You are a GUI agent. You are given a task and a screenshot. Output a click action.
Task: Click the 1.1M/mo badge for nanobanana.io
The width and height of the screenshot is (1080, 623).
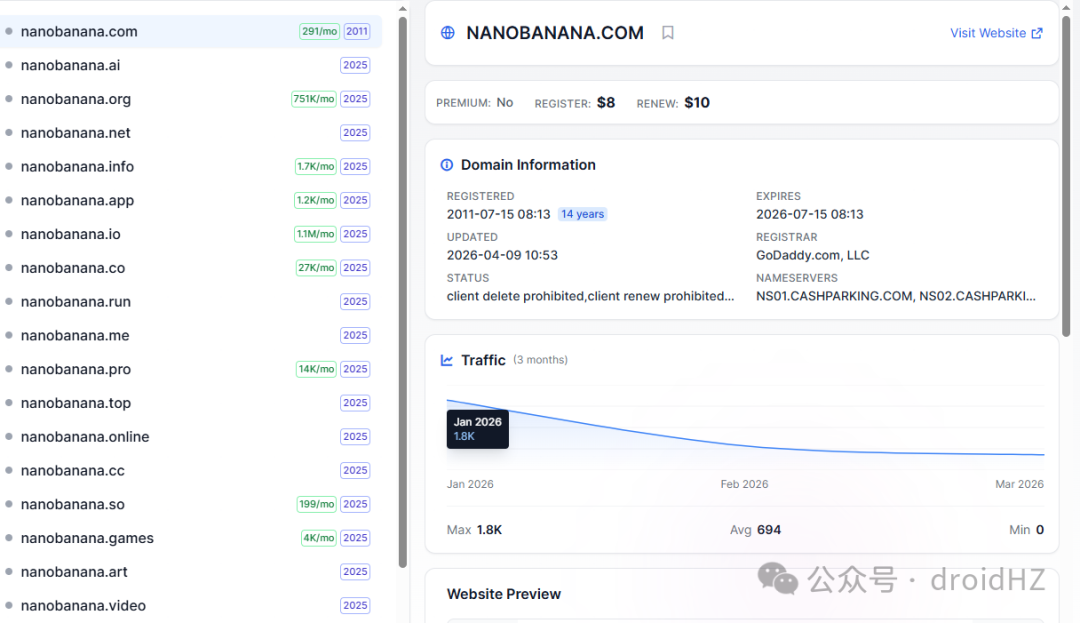[x=315, y=234]
